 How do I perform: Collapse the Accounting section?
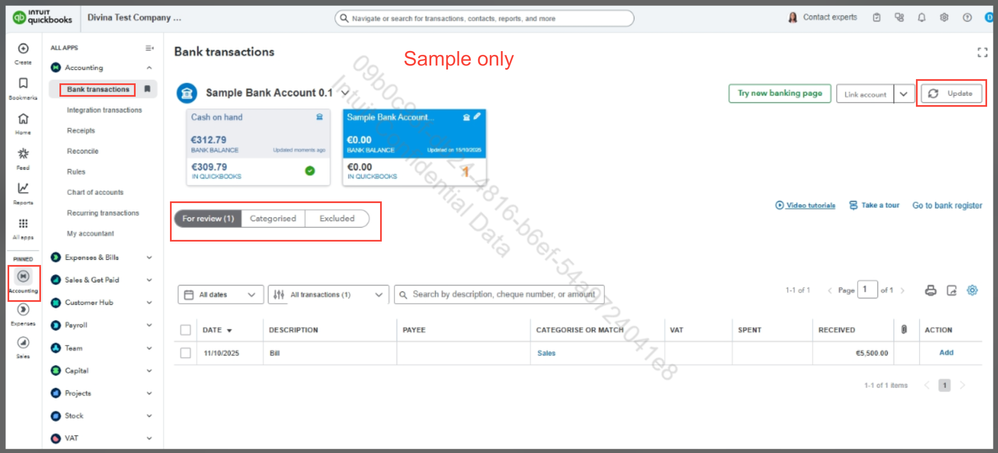pos(150,67)
